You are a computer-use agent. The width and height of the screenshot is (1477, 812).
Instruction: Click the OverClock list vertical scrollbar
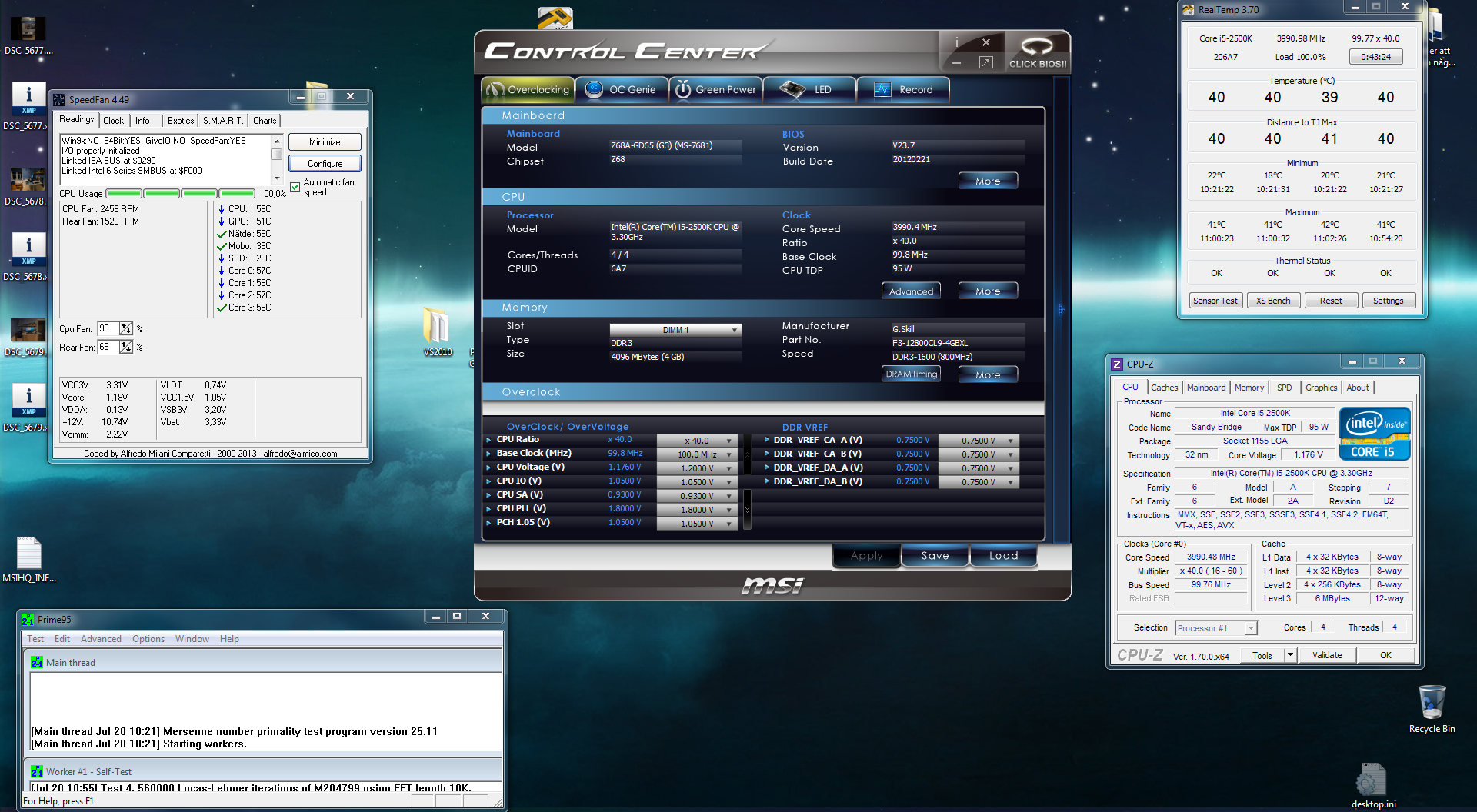(746, 481)
